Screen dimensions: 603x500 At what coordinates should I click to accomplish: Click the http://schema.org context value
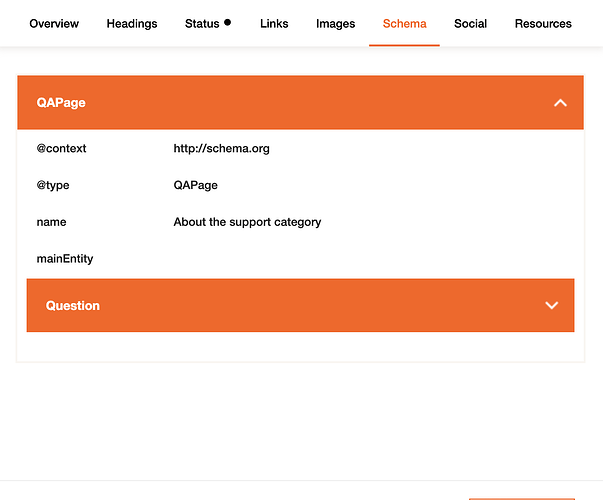pyautogui.click(x=222, y=148)
